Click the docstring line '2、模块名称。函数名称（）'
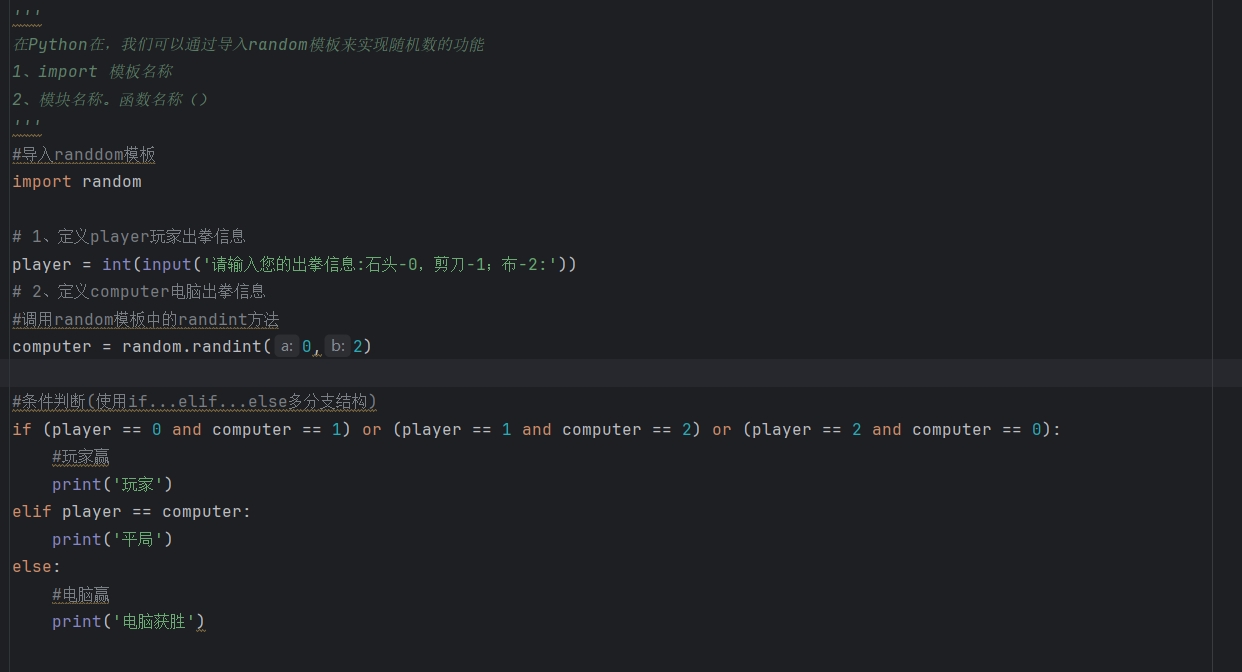This screenshot has height=672, width=1242. pos(110,99)
